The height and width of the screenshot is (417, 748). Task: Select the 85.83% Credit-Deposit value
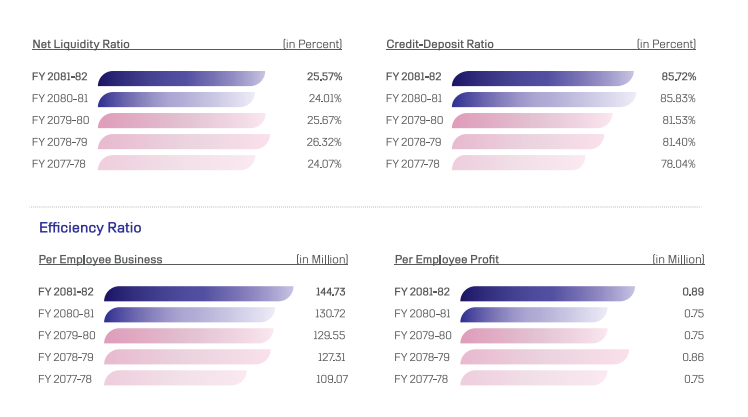pyautogui.click(x=678, y=99)
